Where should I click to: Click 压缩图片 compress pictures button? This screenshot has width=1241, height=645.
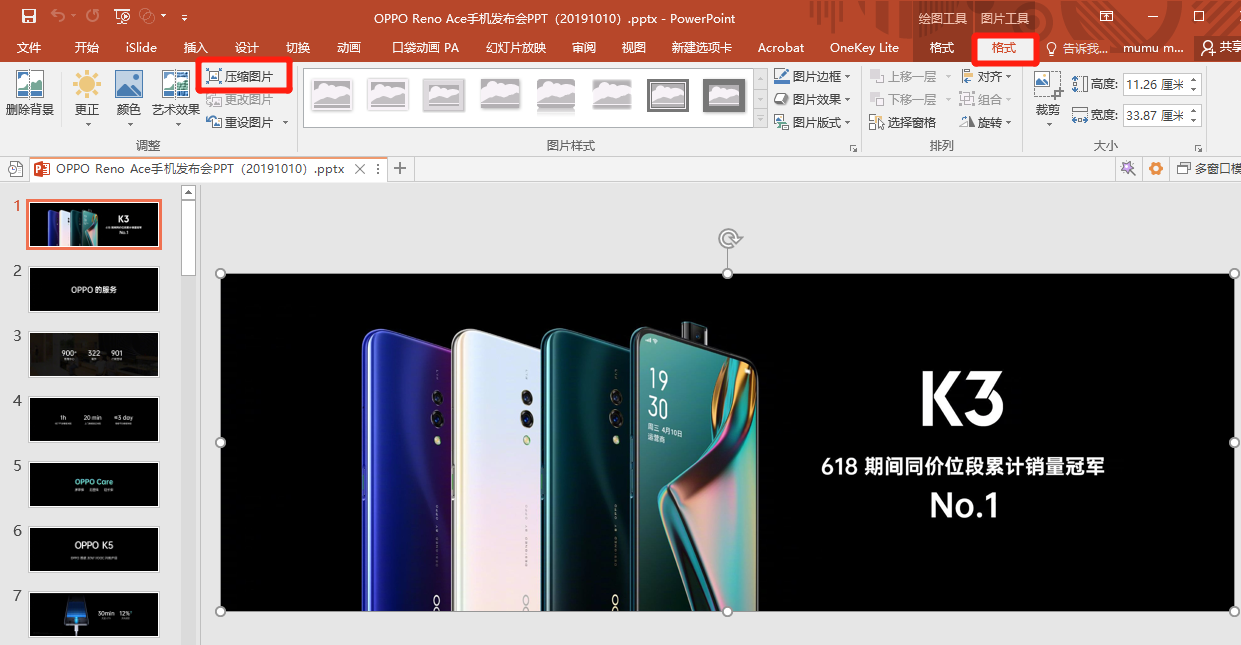click(240, 76)
